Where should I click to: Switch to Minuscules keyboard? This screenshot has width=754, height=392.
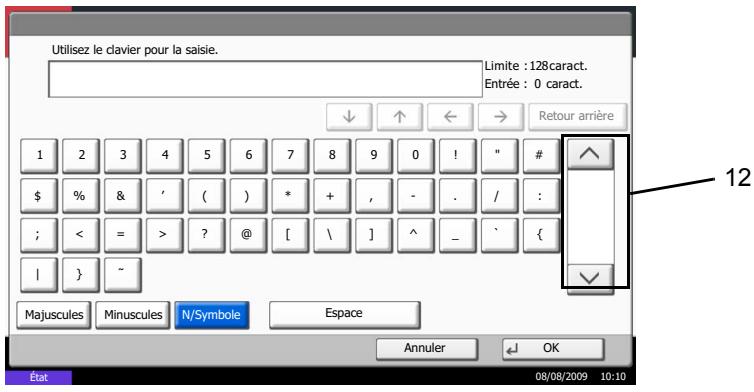click(133, 315)
